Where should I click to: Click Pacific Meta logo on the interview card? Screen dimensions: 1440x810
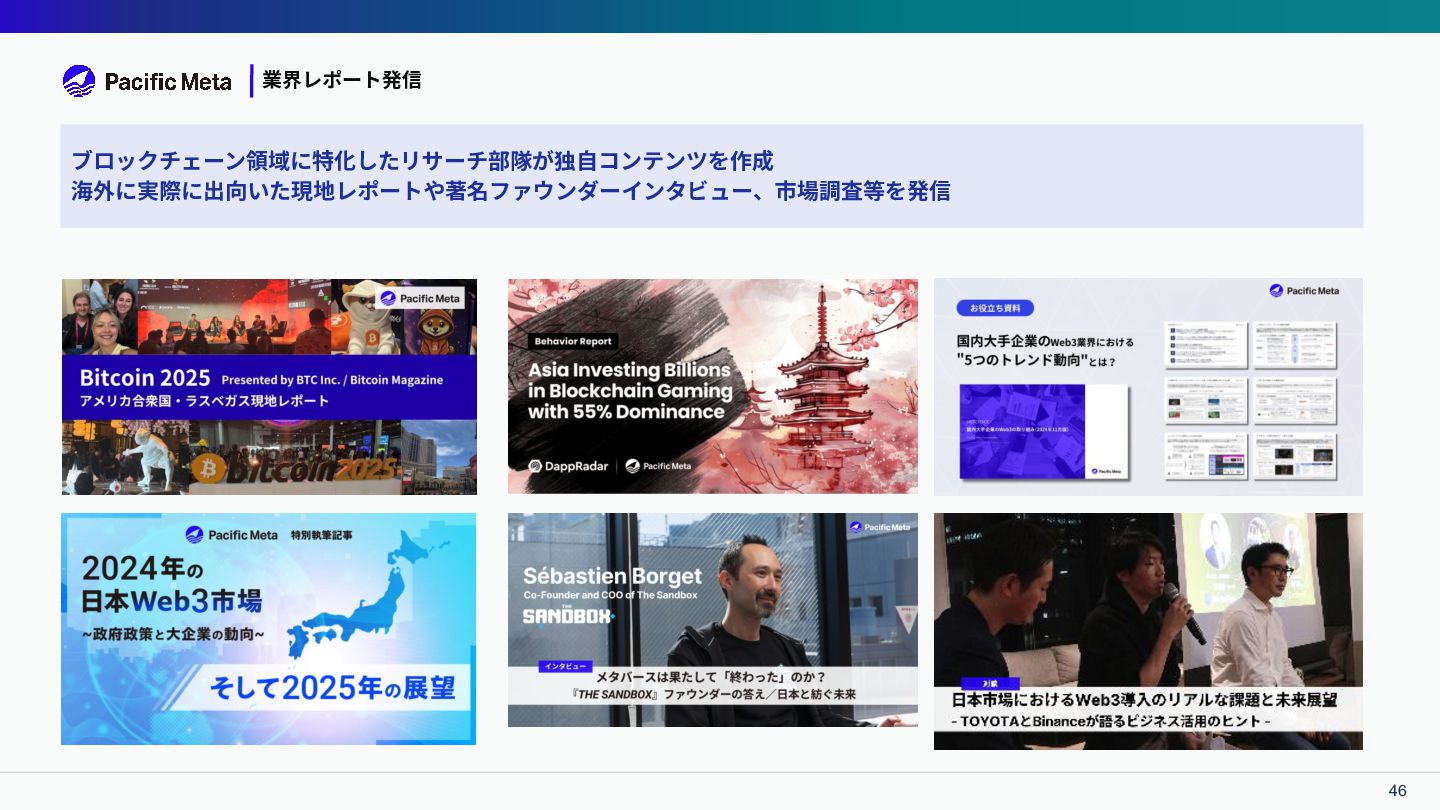pyautogui.click(x=881, y=527)
